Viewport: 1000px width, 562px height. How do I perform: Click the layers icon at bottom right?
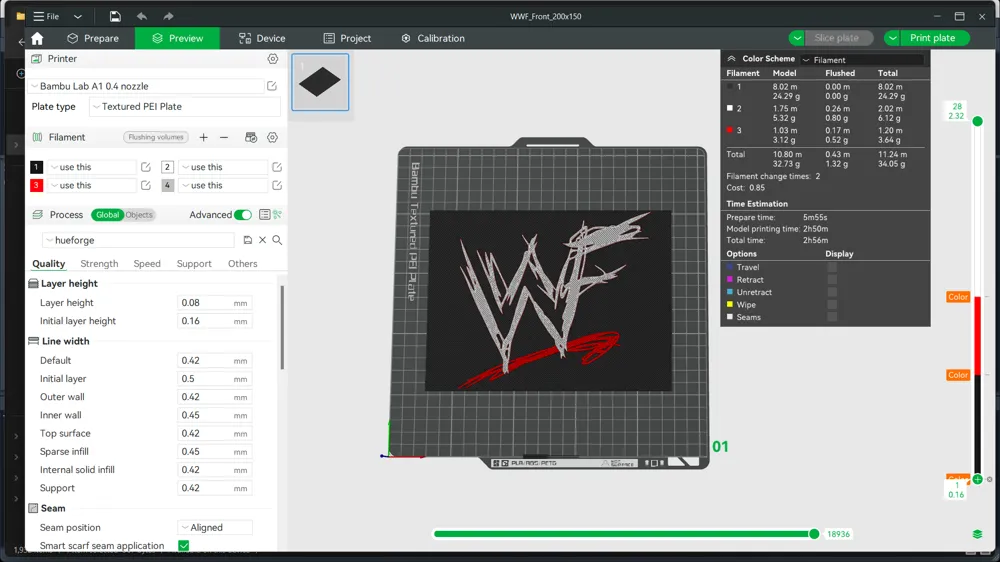point(977,534)
